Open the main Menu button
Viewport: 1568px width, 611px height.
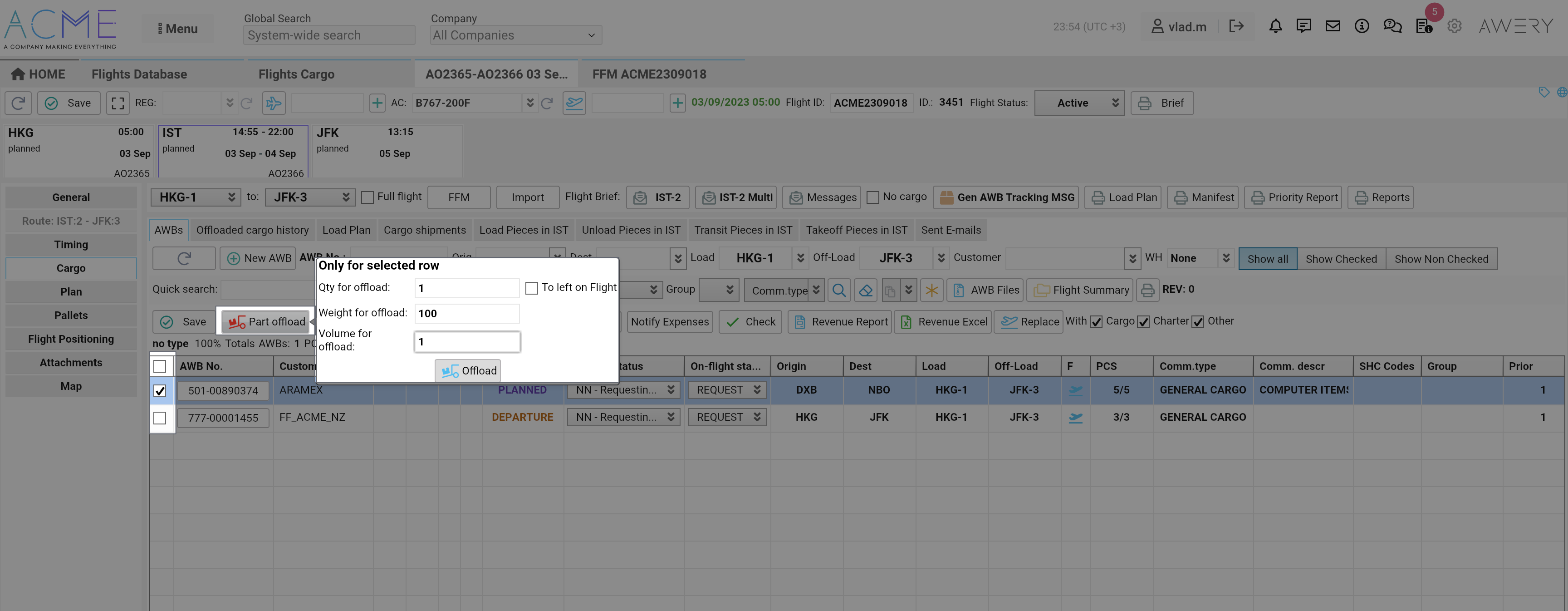178,29
